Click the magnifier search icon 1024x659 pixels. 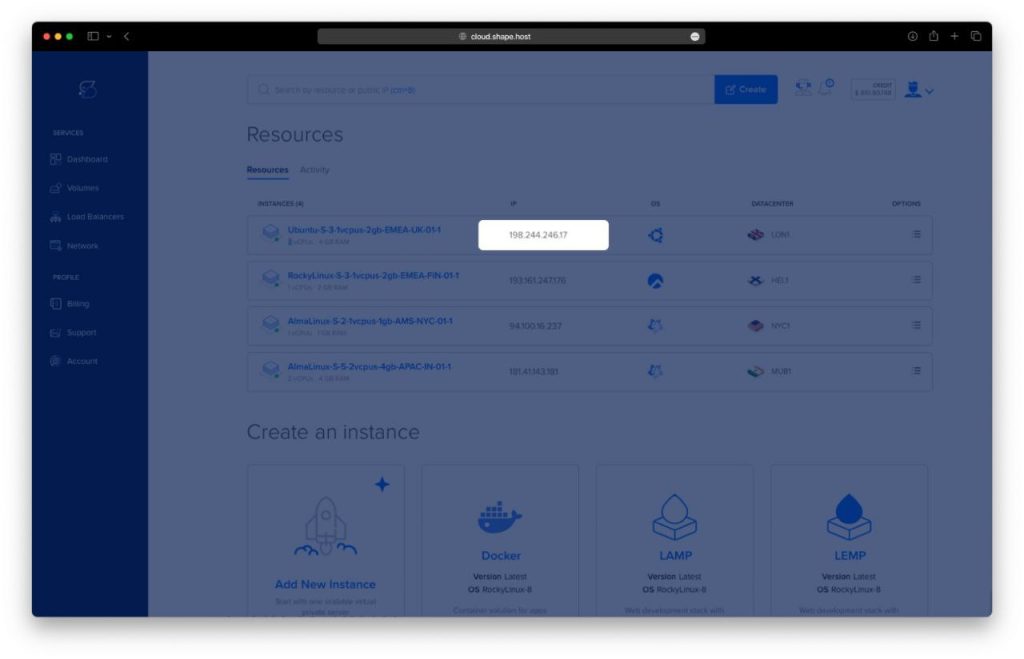click(263, 89)
